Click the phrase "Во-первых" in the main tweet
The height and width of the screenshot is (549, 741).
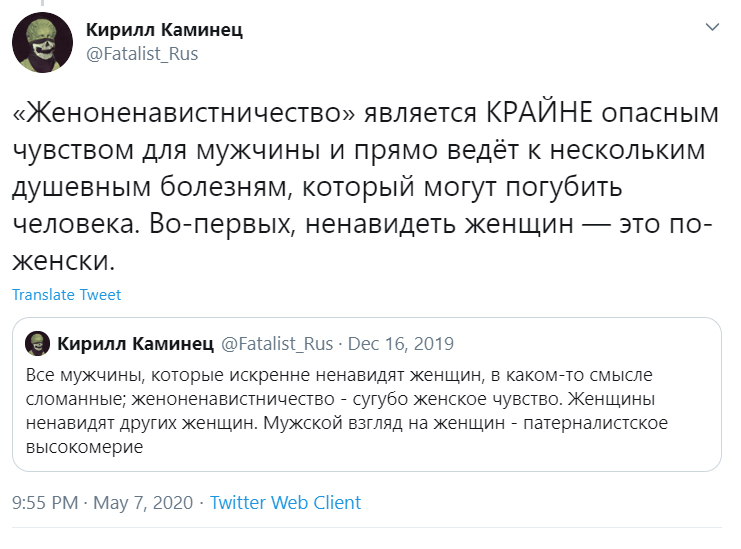point(225,225)
